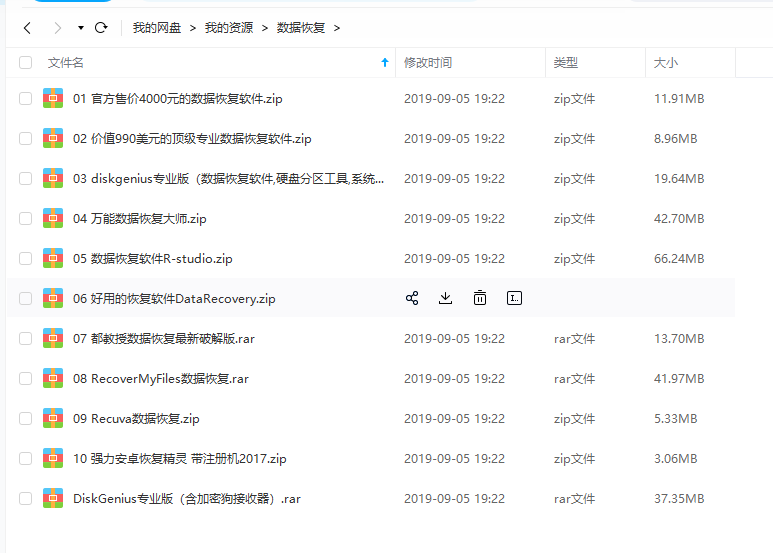773x553 pixels.
Task: Select file 03 diskgenius专业版
Action: click(228, 178)
